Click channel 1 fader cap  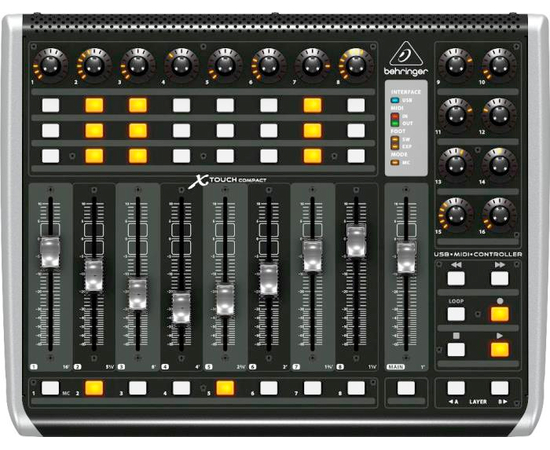[50, 252]
